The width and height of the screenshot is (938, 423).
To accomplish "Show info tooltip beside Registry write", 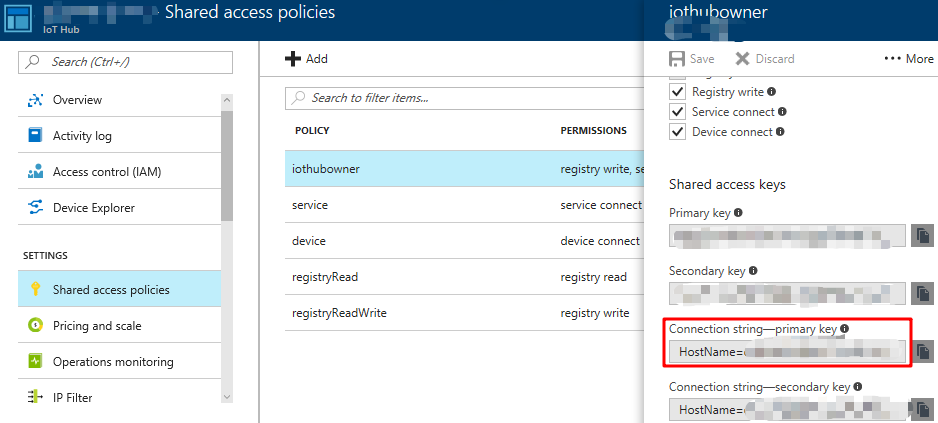I will 772,92.
